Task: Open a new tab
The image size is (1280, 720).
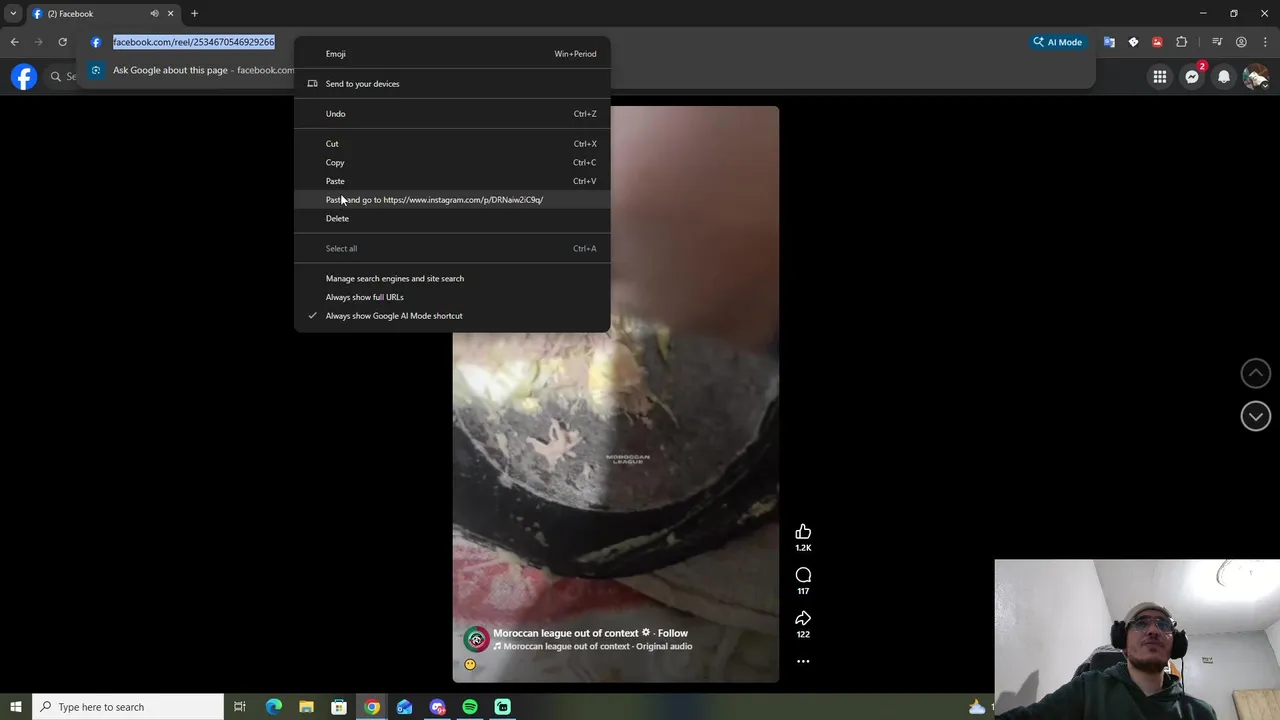Action: coord(194,14)
